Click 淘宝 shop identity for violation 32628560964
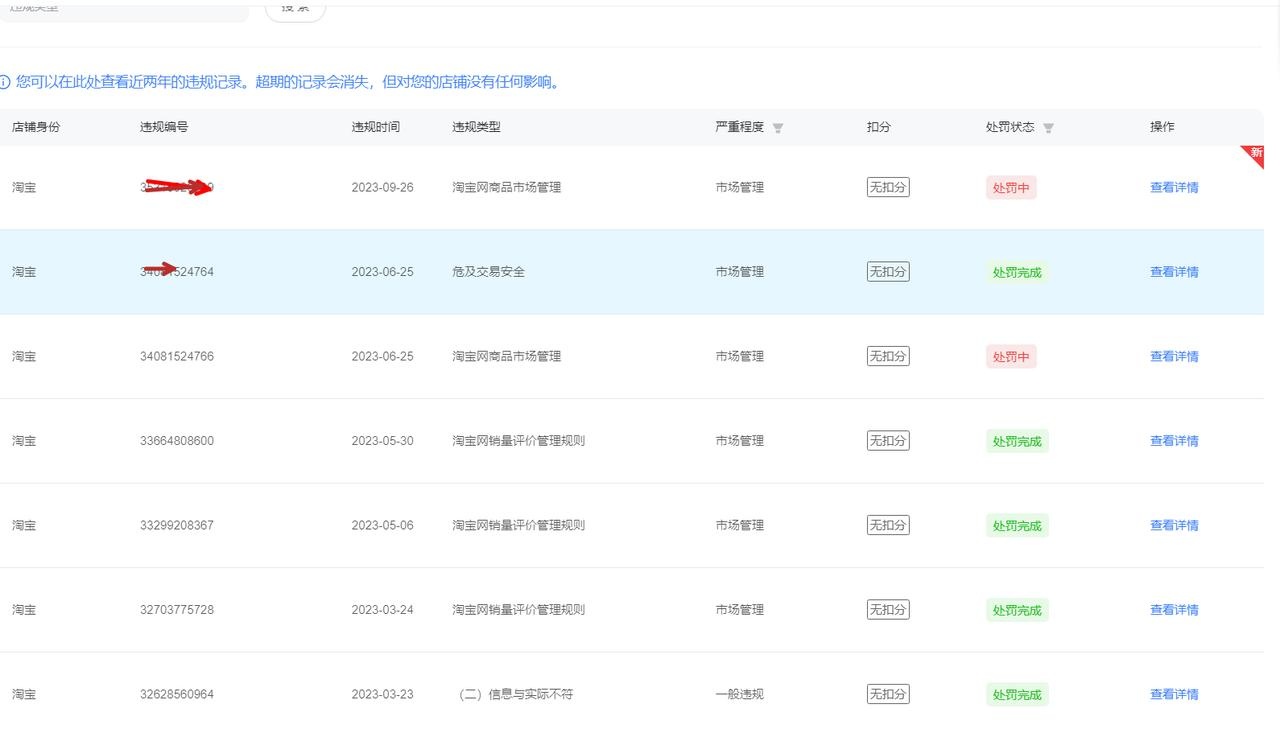Image resolution: width=1280 pixels, height=733 pixels. [x=24, y=694]
